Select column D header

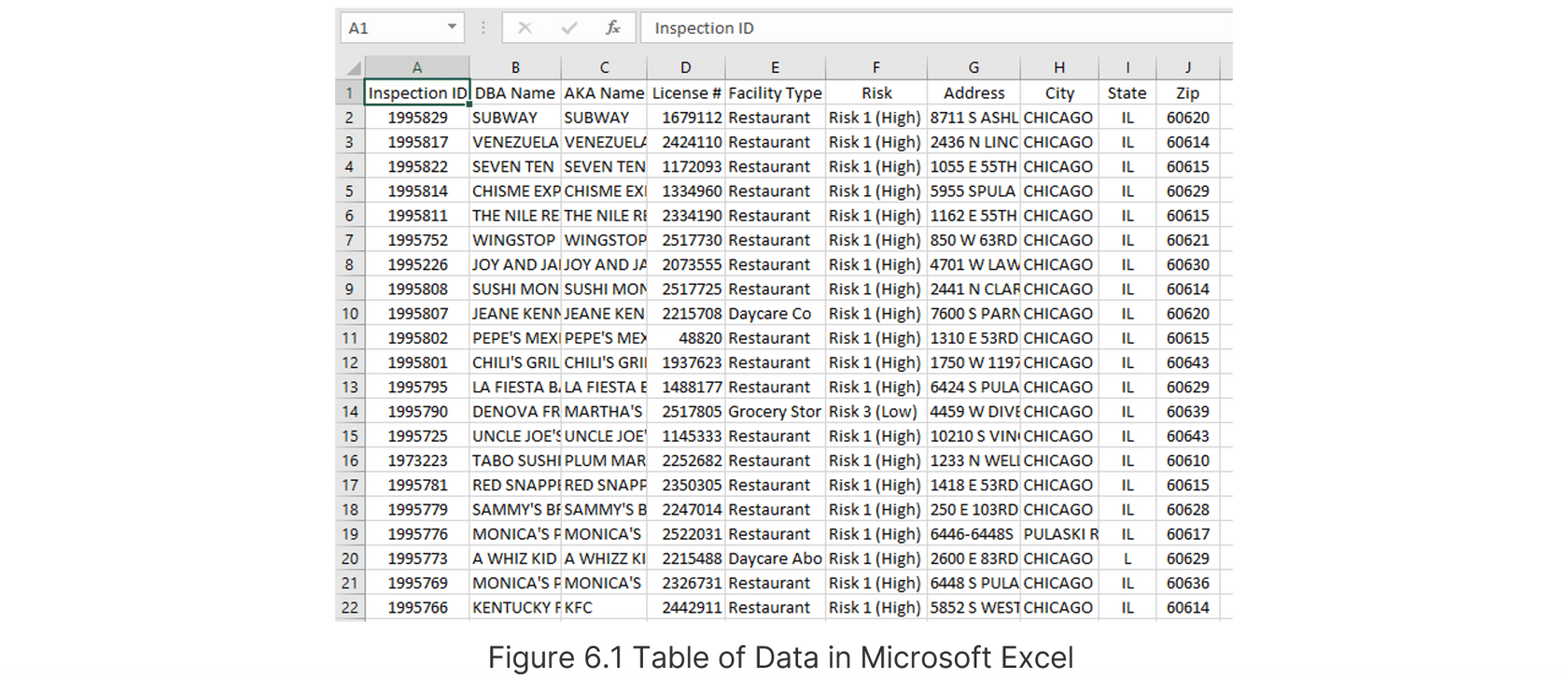pyautogui.click(x=686, y=67)
